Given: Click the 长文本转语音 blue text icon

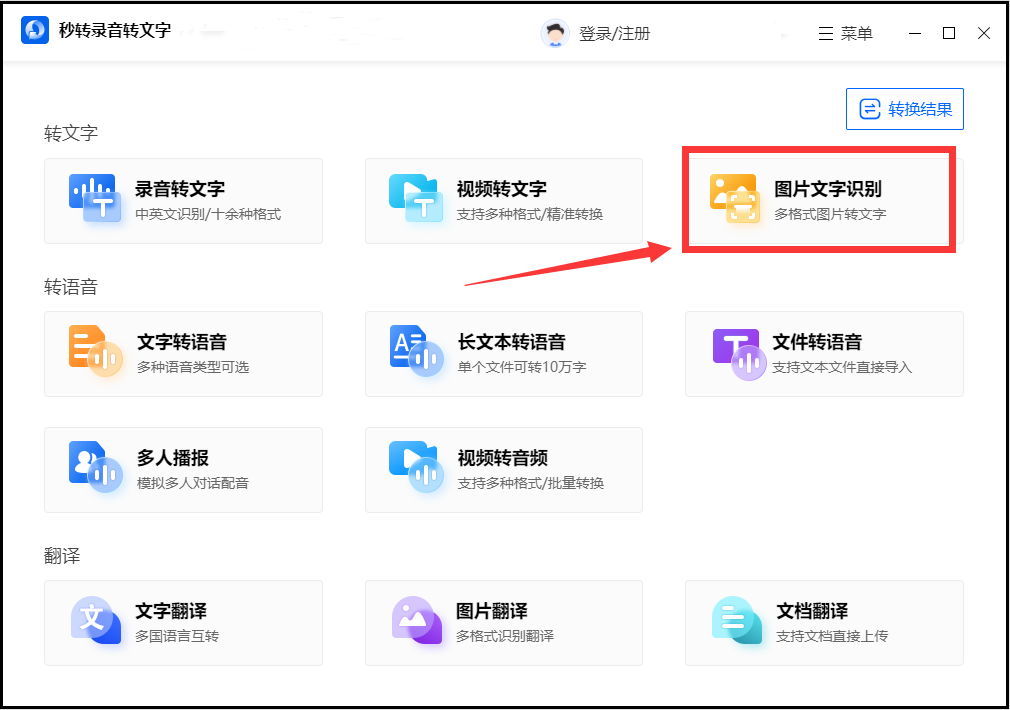Looking at the screenshot, I should click(416, 352).
